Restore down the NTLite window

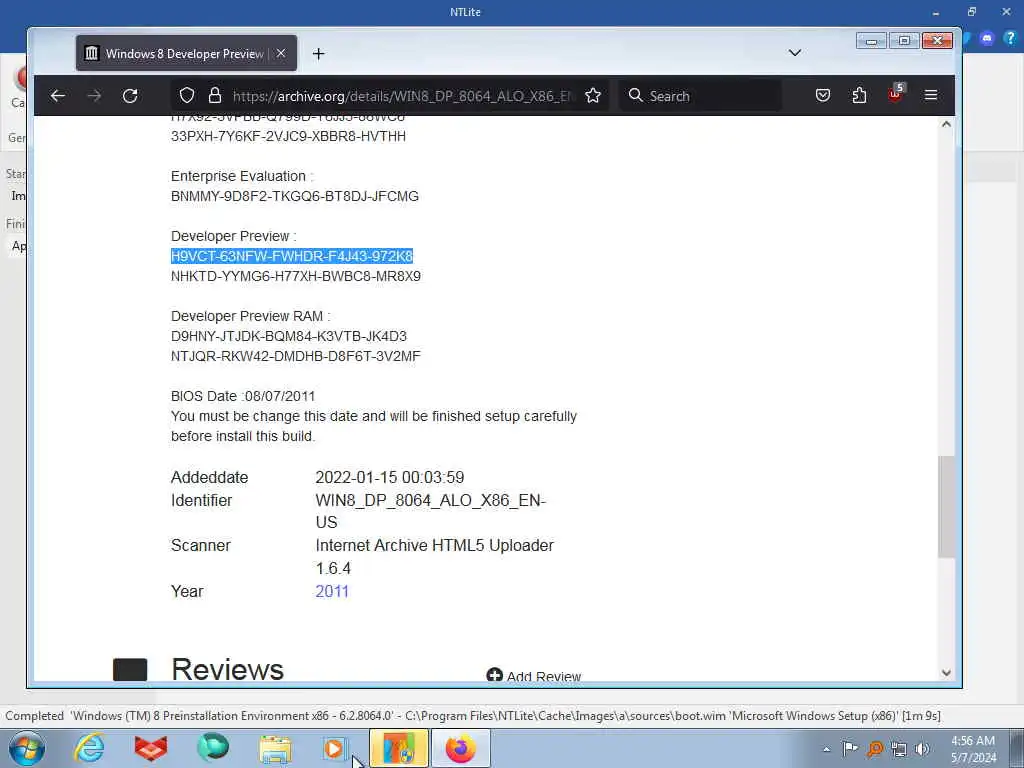coord(972,12)
